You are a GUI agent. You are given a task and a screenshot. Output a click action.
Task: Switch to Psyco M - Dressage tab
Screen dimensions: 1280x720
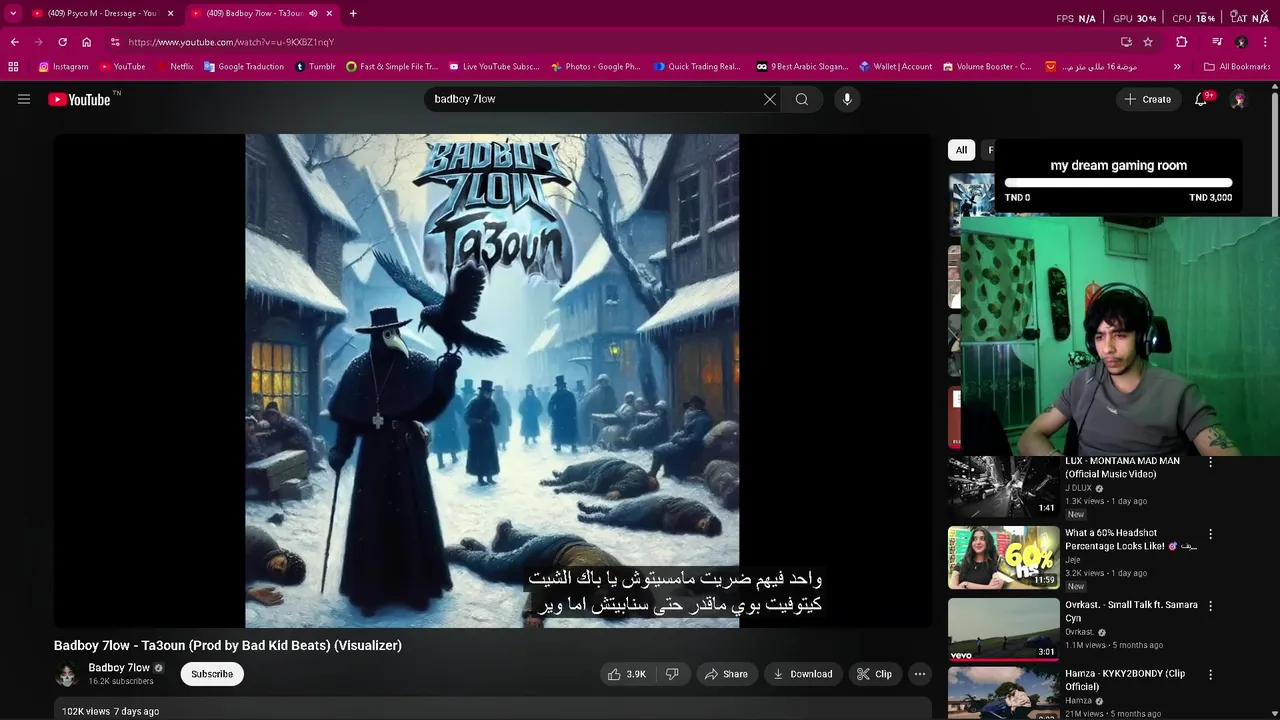[103, 13]
